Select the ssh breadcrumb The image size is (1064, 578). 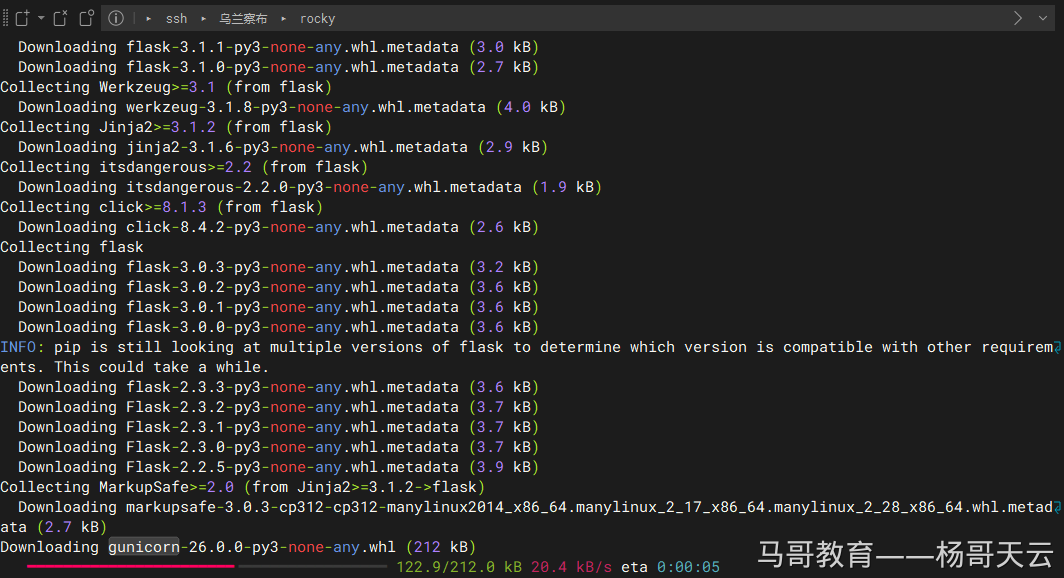click(176, 19)
